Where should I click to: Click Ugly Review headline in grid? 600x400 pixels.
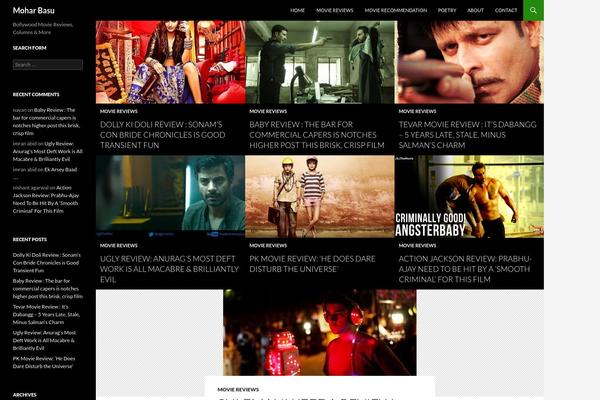(169, 269)
